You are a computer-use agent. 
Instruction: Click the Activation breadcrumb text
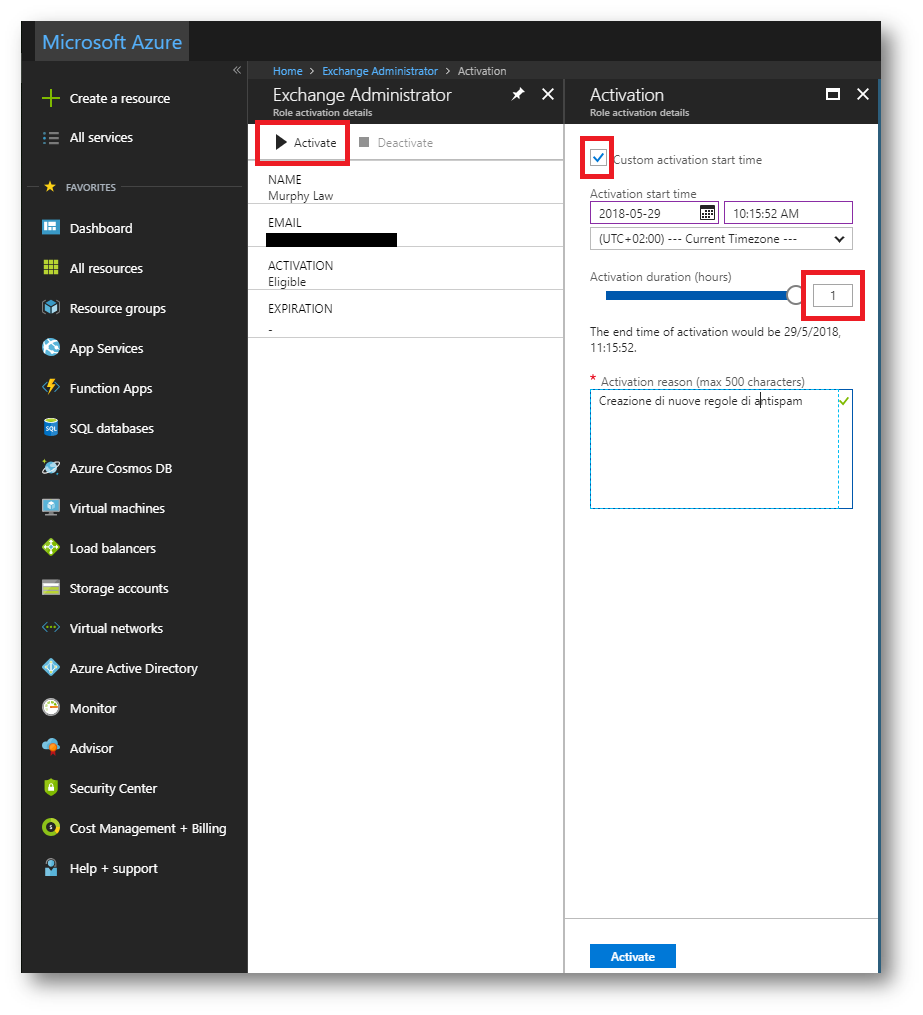pos(482,71)
